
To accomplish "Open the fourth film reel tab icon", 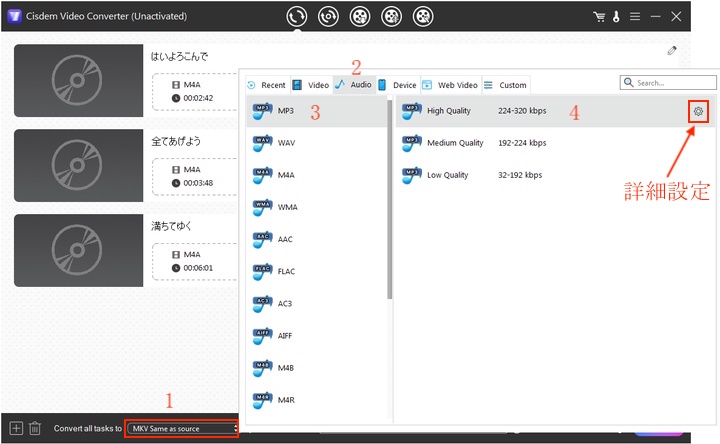I will (x=391, y=17).
